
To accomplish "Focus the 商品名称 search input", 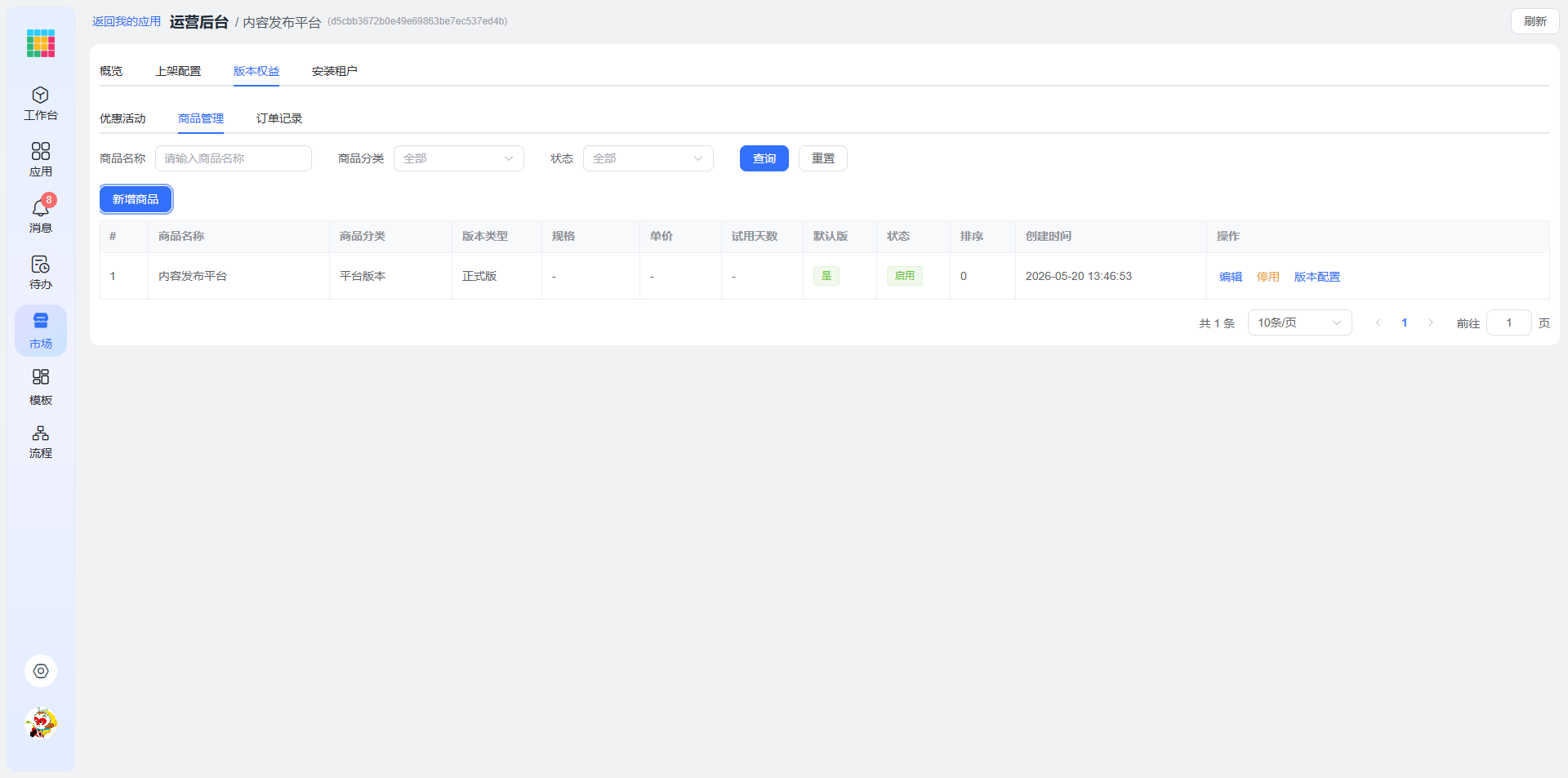I will tap(234, 158).
